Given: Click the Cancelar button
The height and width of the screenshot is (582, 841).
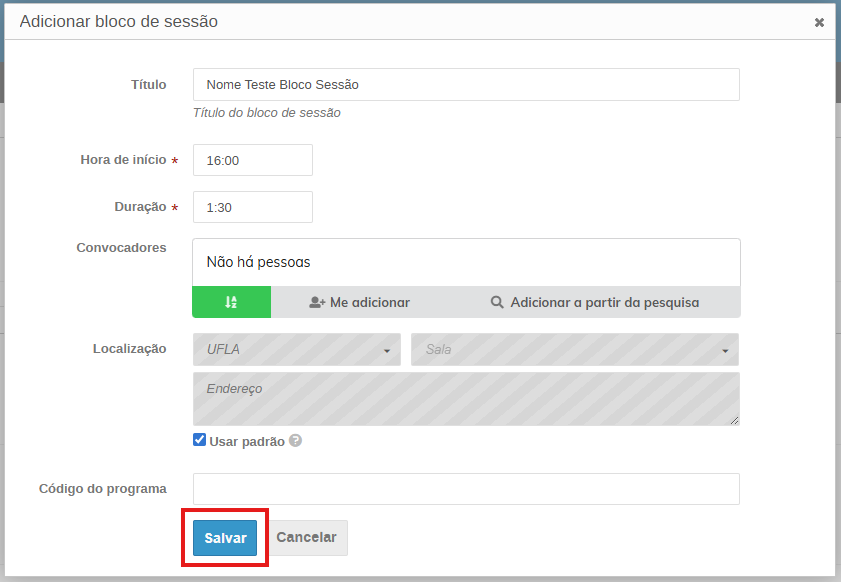Looking at the screenshot, I should point(306,538).
